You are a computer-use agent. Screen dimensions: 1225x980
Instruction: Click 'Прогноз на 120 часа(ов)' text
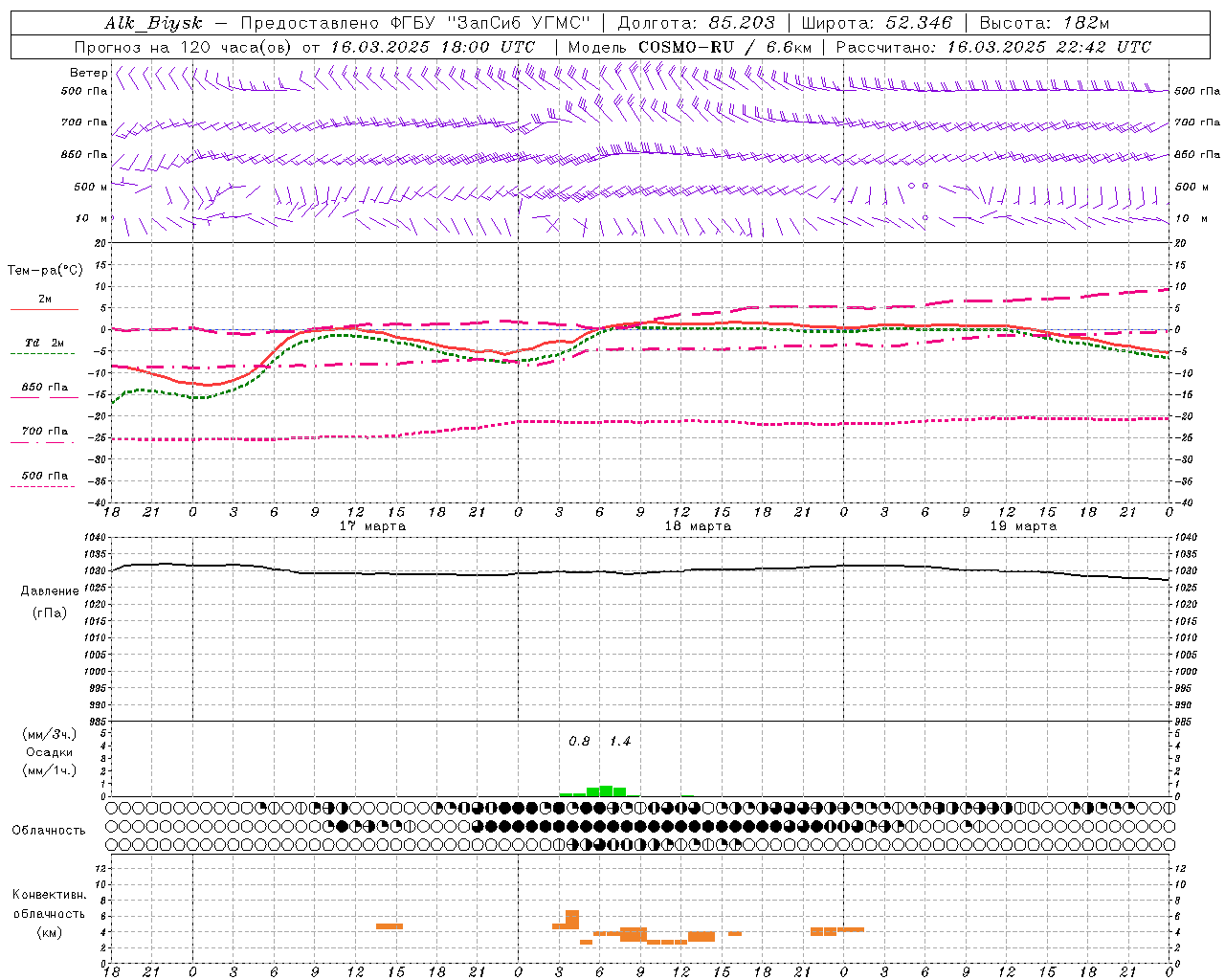[184, 47]
